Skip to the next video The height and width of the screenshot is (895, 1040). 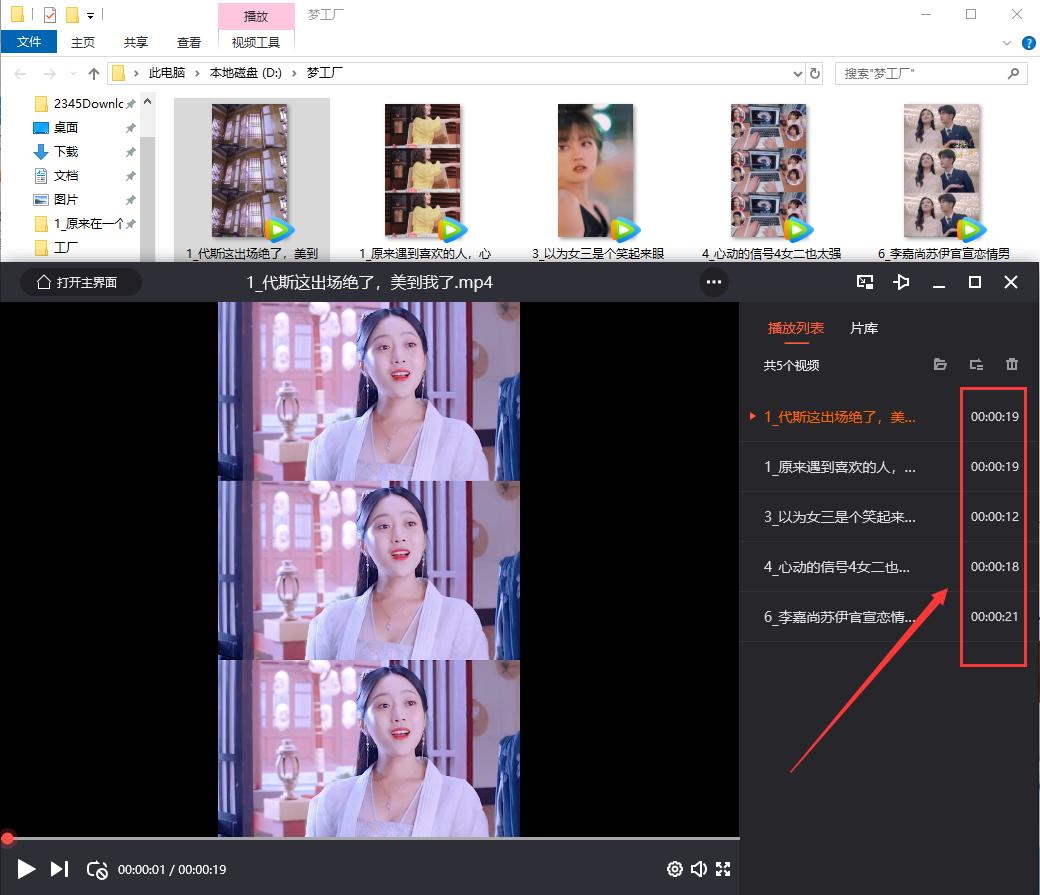tap(59, 869)
